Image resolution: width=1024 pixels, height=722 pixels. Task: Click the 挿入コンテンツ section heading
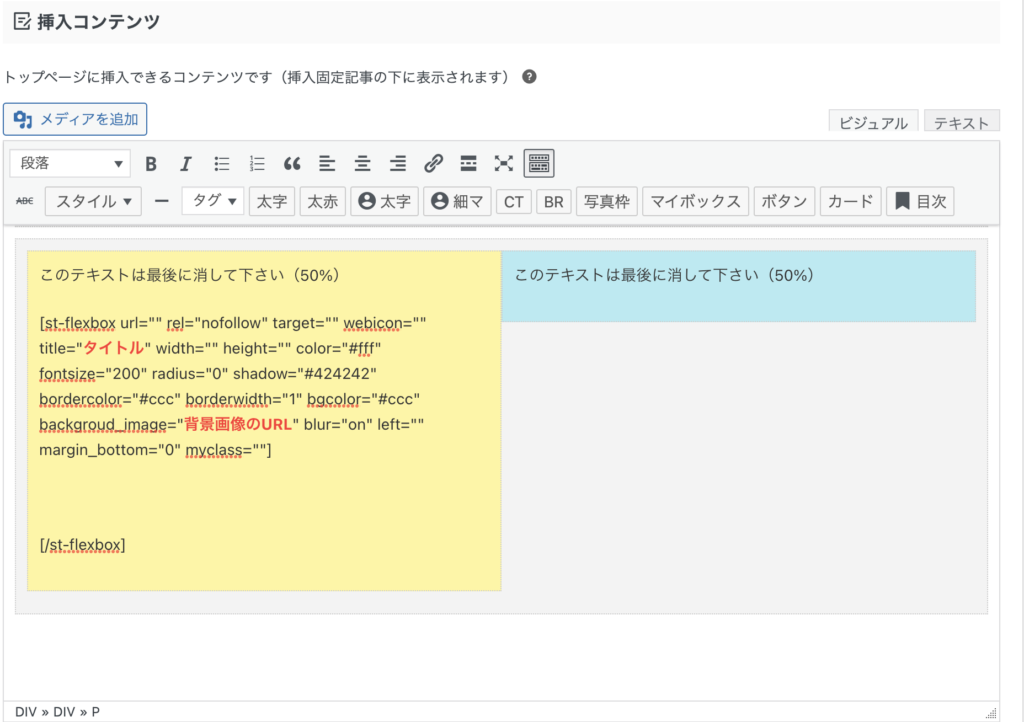[98, 22]
